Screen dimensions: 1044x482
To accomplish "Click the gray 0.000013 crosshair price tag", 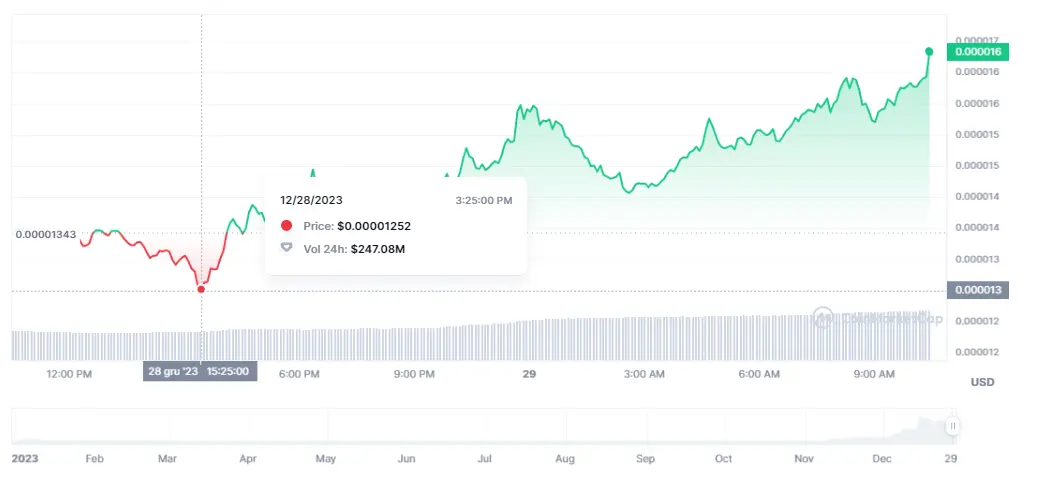I will coord(979,290).
